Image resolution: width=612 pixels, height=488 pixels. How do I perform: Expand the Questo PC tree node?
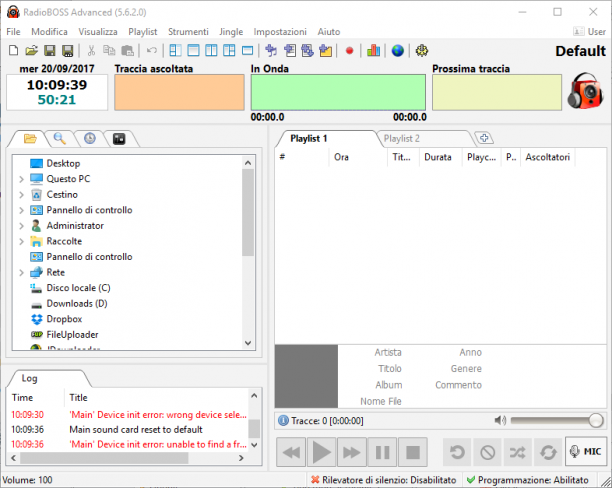coord(21,179)
